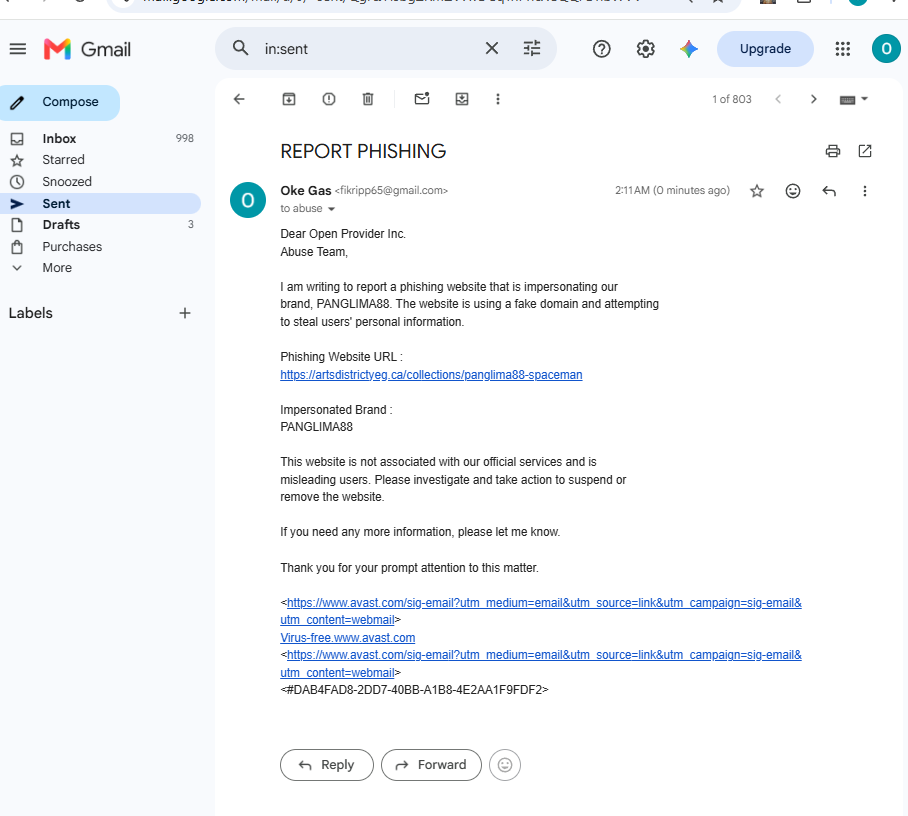Click the search magnifier icon
The width and height of the screenshot is (908, 816).
[x=240, y=48]
